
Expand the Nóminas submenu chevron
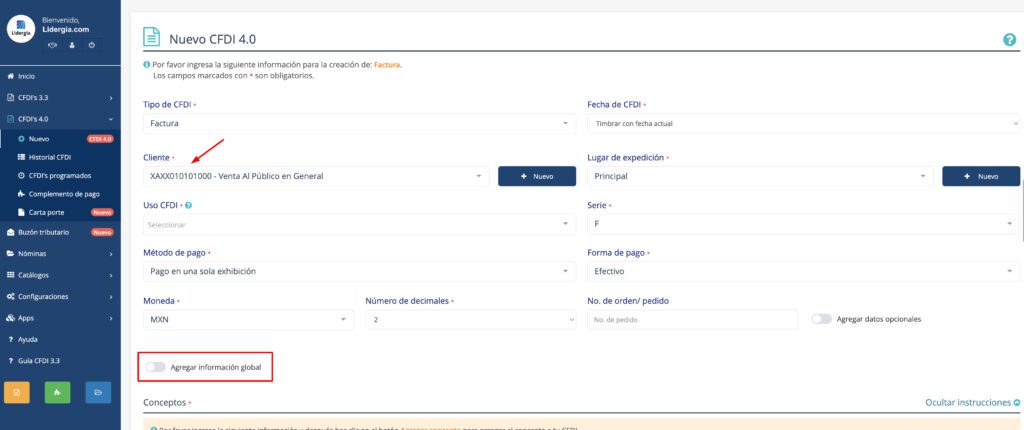pyautogui.click(x=111, y=254)
